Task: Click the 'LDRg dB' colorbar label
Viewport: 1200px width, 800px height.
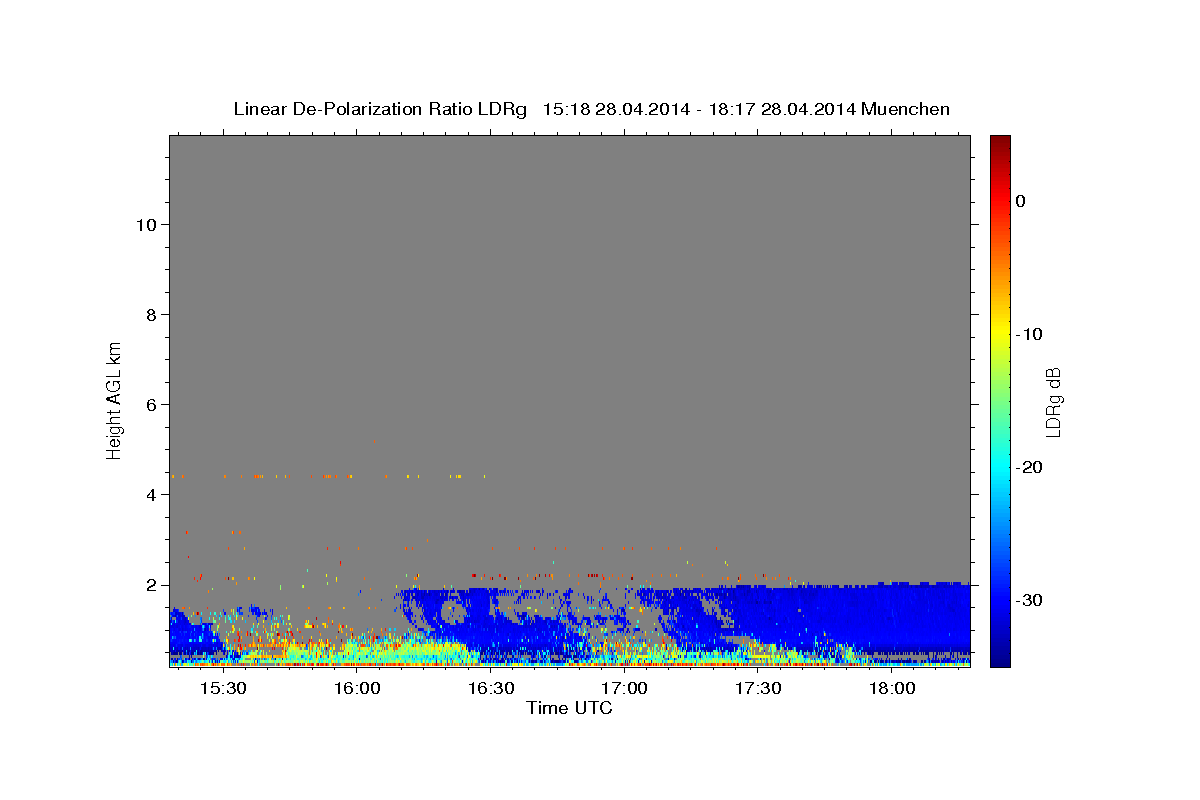Action: 1052,401
